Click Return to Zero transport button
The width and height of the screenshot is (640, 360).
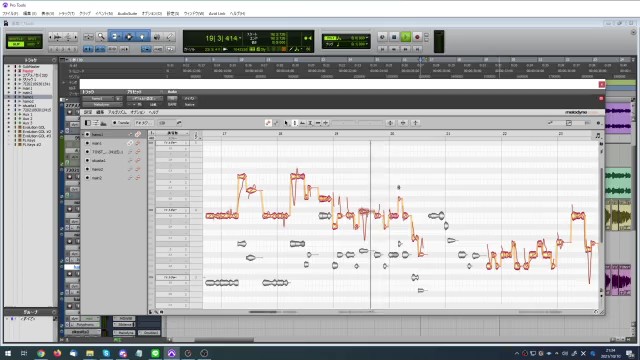pos(382,49)
